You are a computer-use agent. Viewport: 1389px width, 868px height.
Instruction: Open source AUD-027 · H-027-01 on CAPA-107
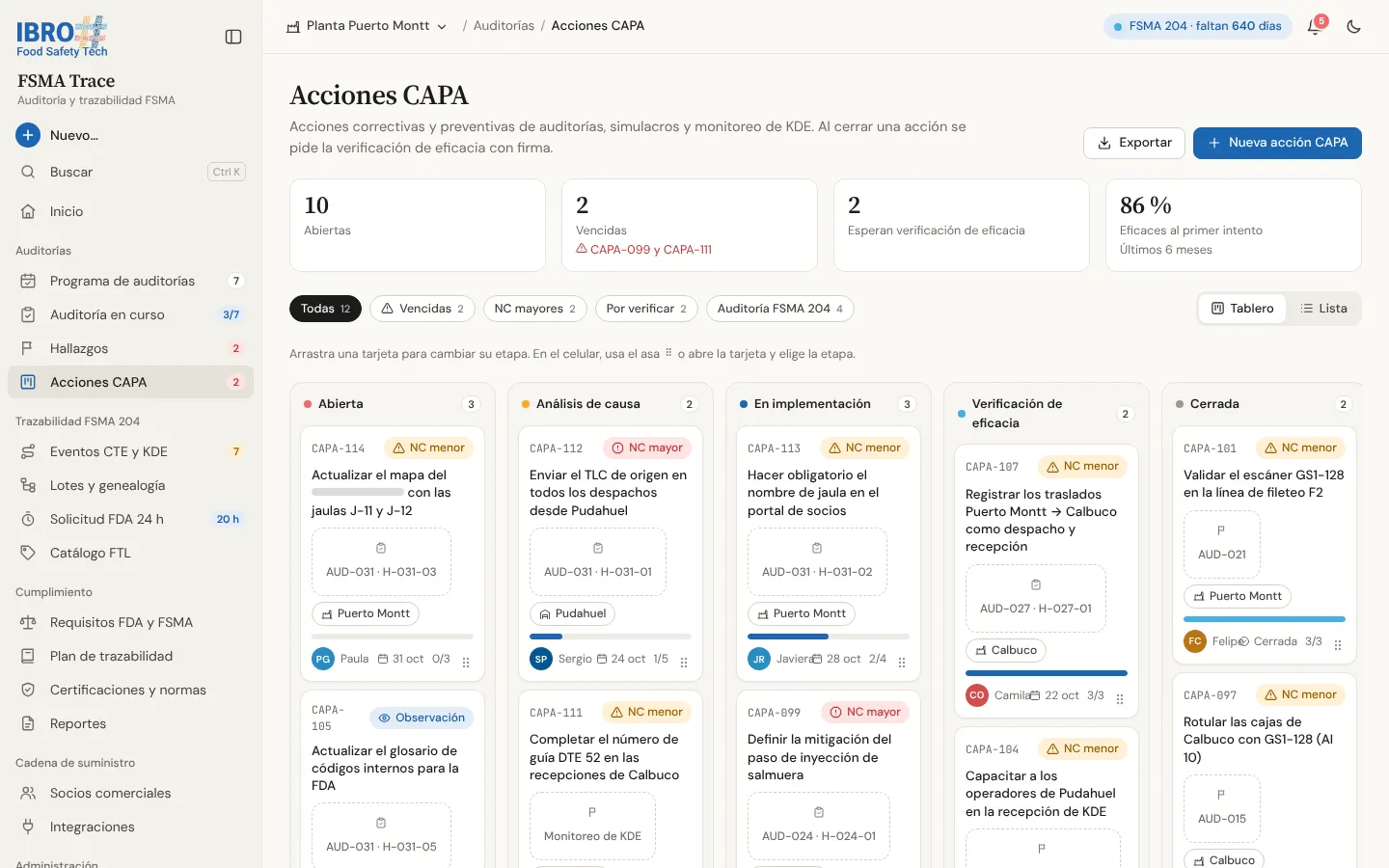1036,598
